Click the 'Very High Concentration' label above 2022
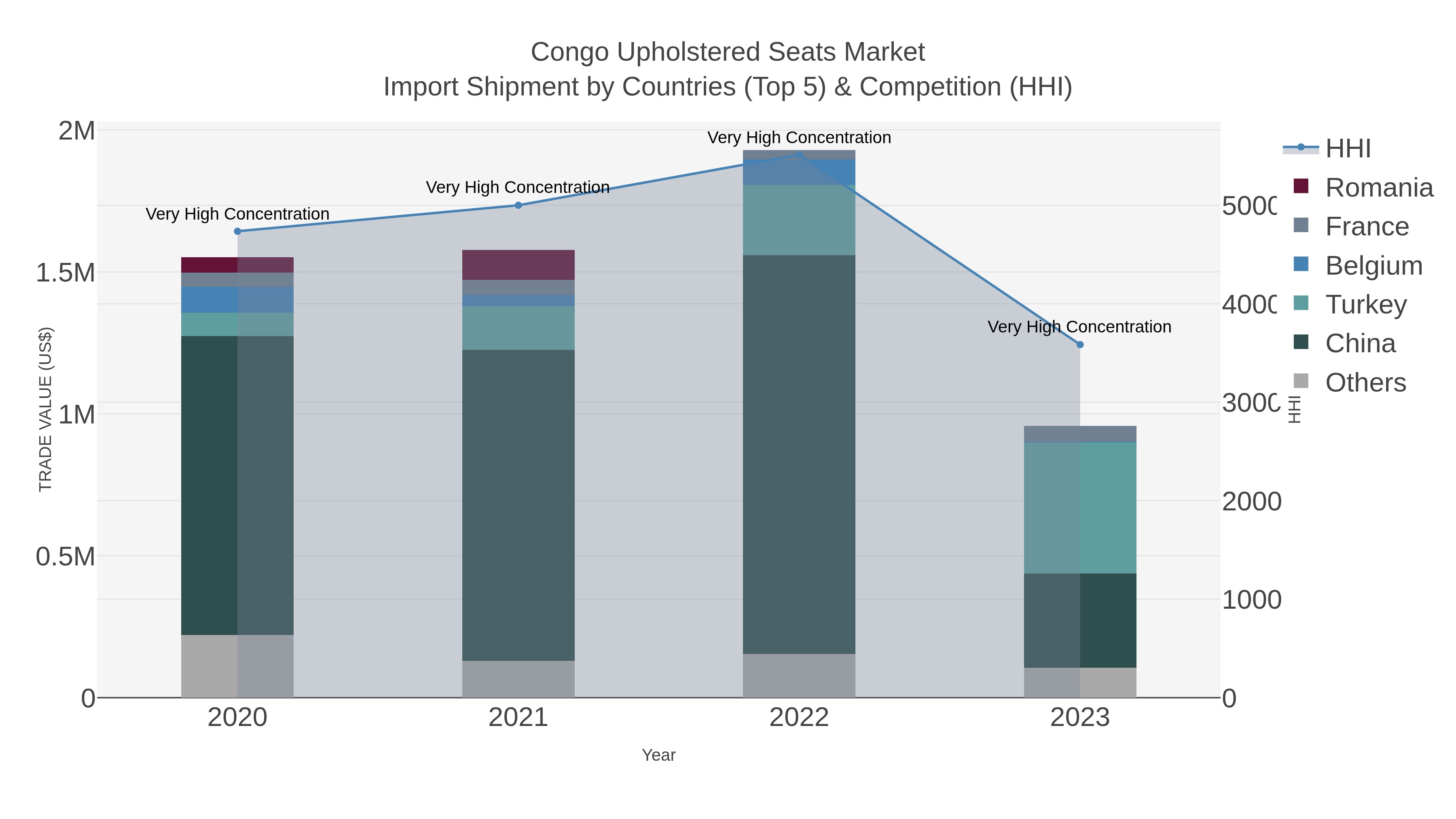The width and height of the screenshot is (1456, 819). (x=799, y=138)
